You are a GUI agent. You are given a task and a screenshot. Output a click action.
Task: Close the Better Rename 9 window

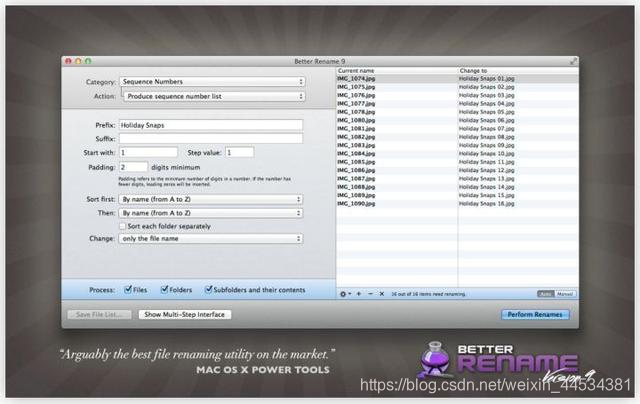[68, 61]
